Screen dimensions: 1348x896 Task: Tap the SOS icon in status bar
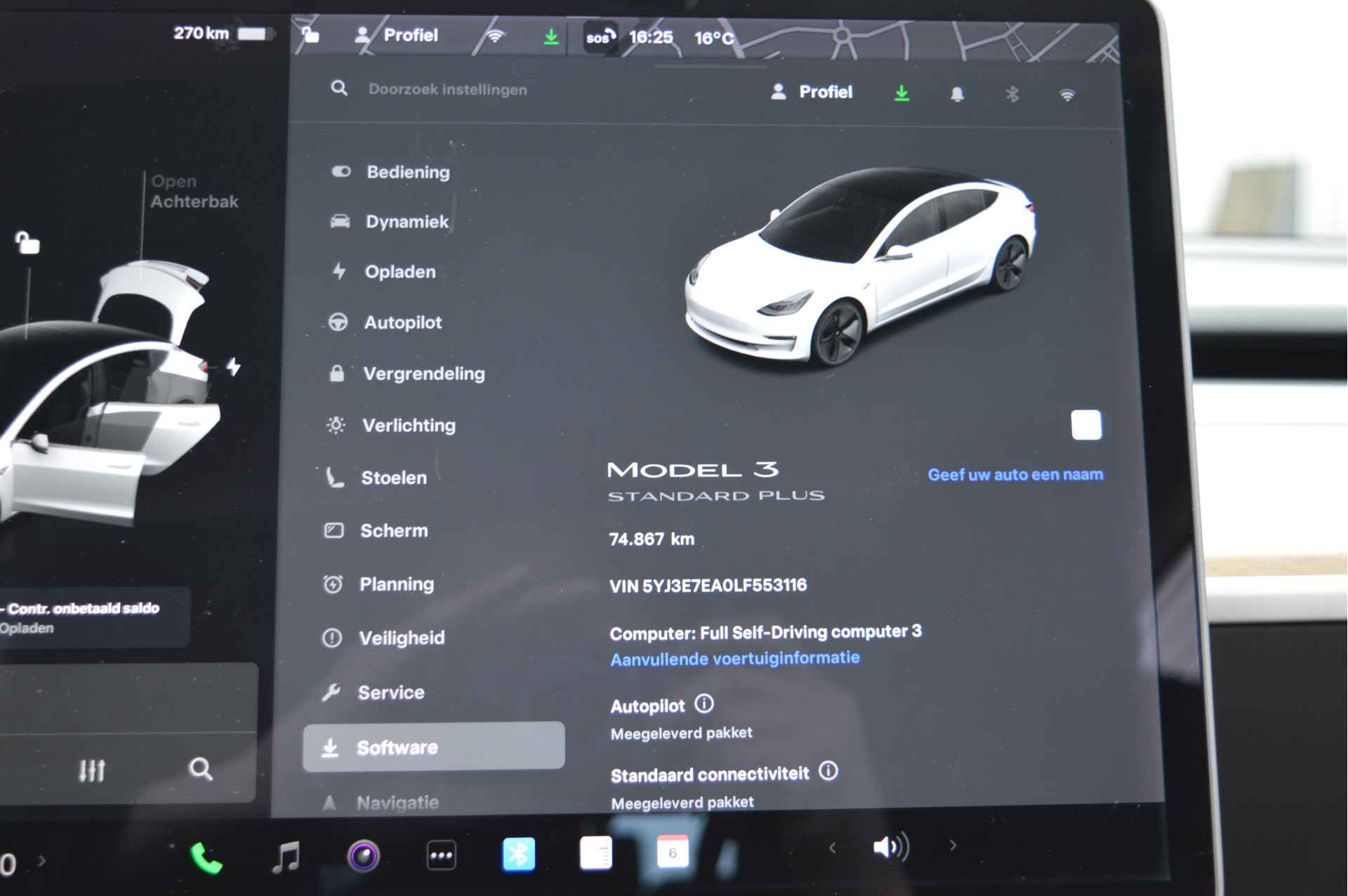(x=600, y=37)
